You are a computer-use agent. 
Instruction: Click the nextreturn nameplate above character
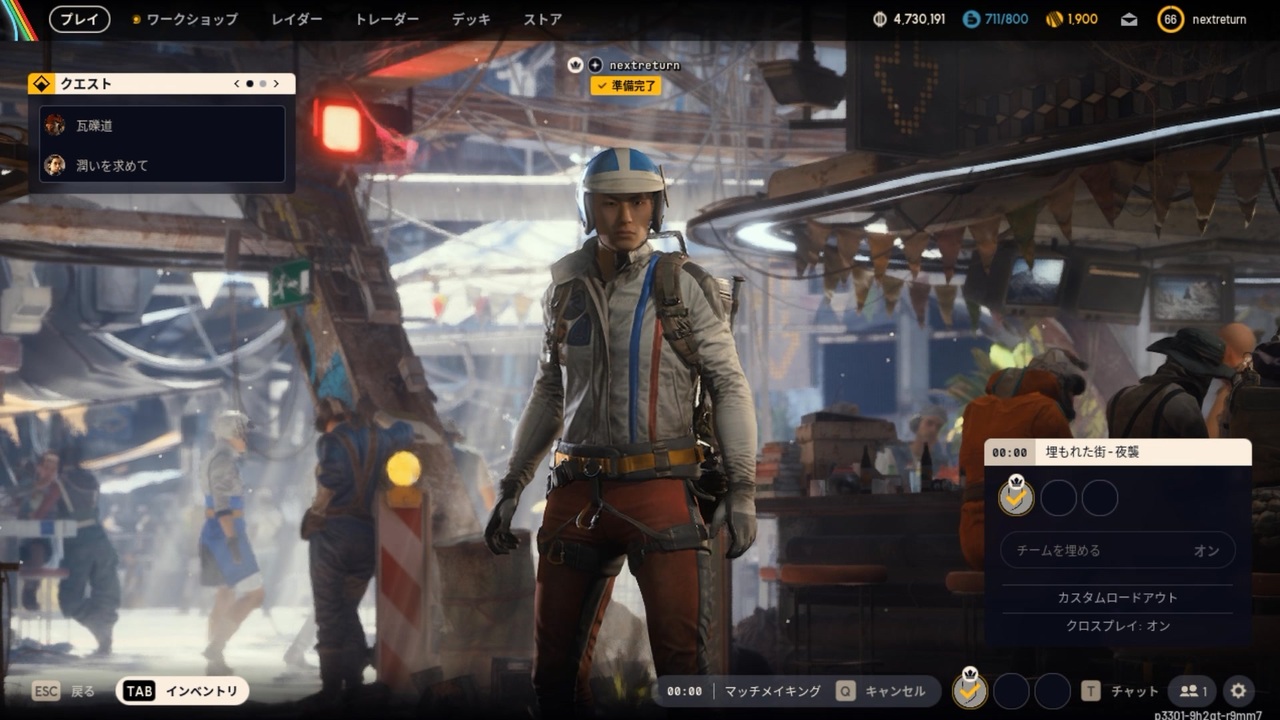pos(644,65)
